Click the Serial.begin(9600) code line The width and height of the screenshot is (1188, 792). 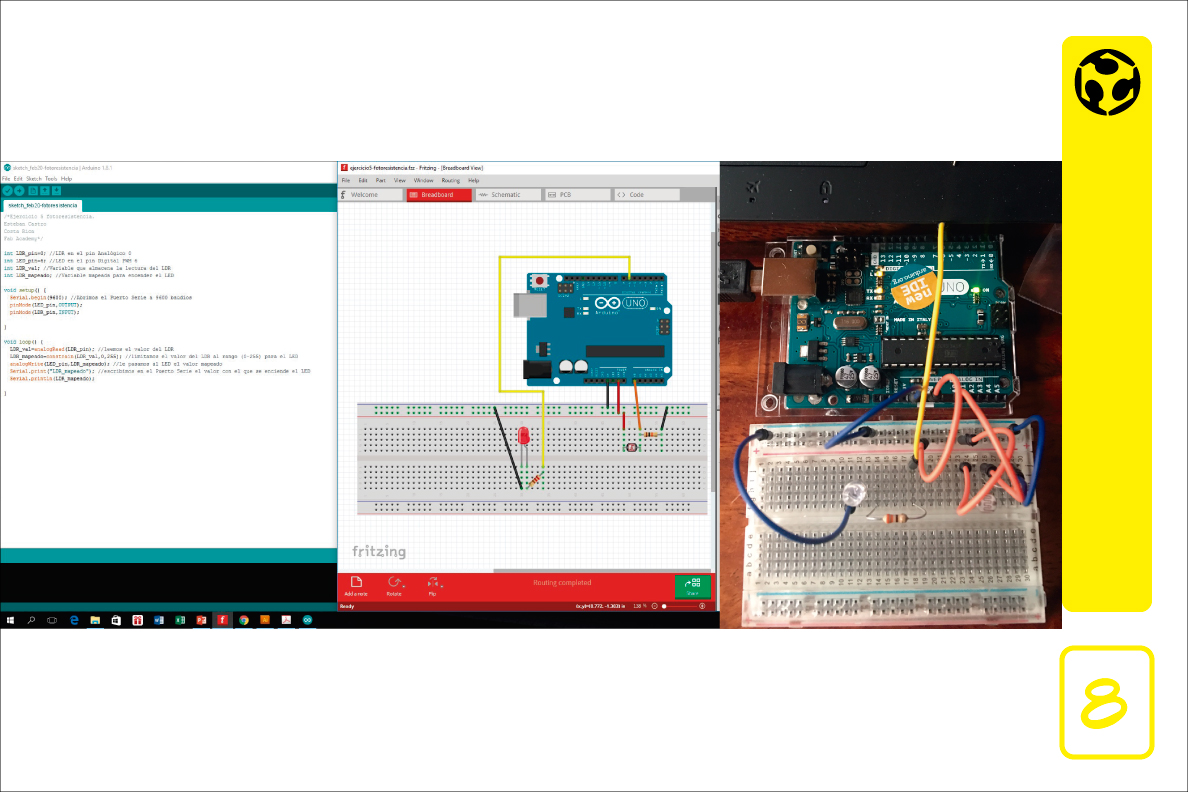(101, 298)
